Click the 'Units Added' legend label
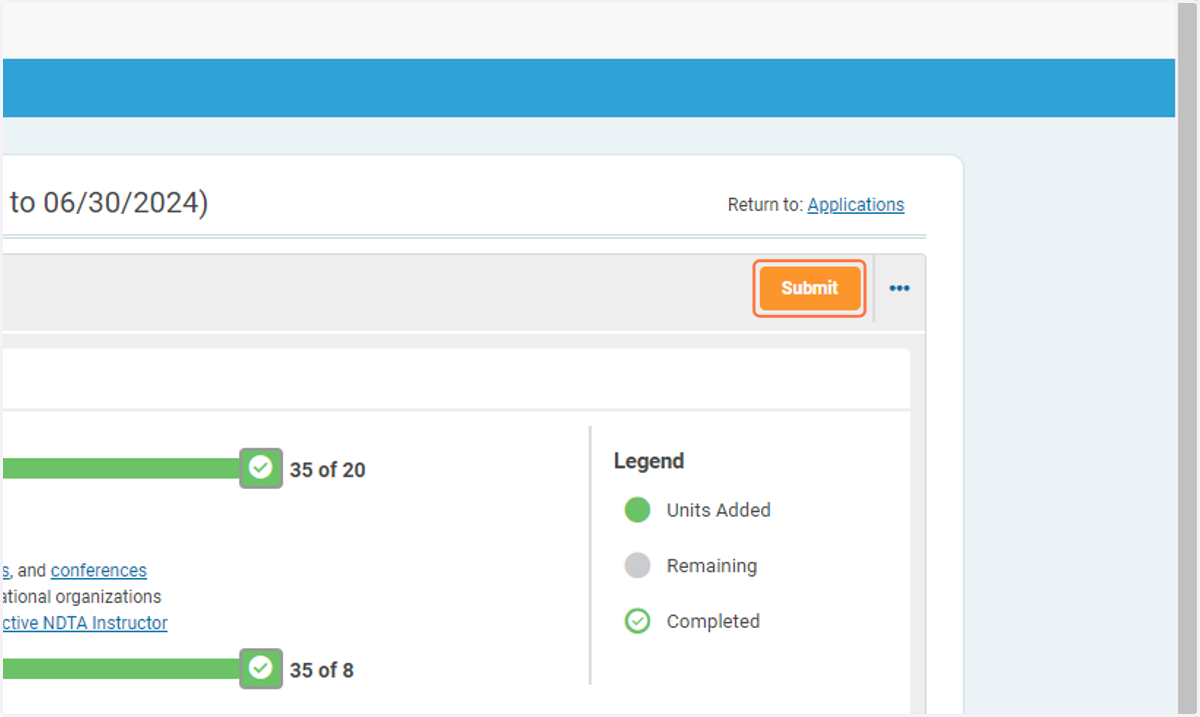Viewport: 1200px width, 717px height. (x=719, y=510)
